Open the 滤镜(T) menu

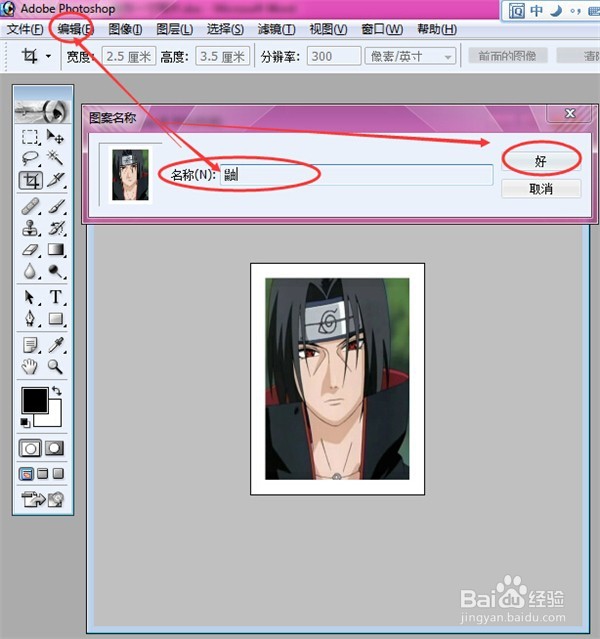277,29
